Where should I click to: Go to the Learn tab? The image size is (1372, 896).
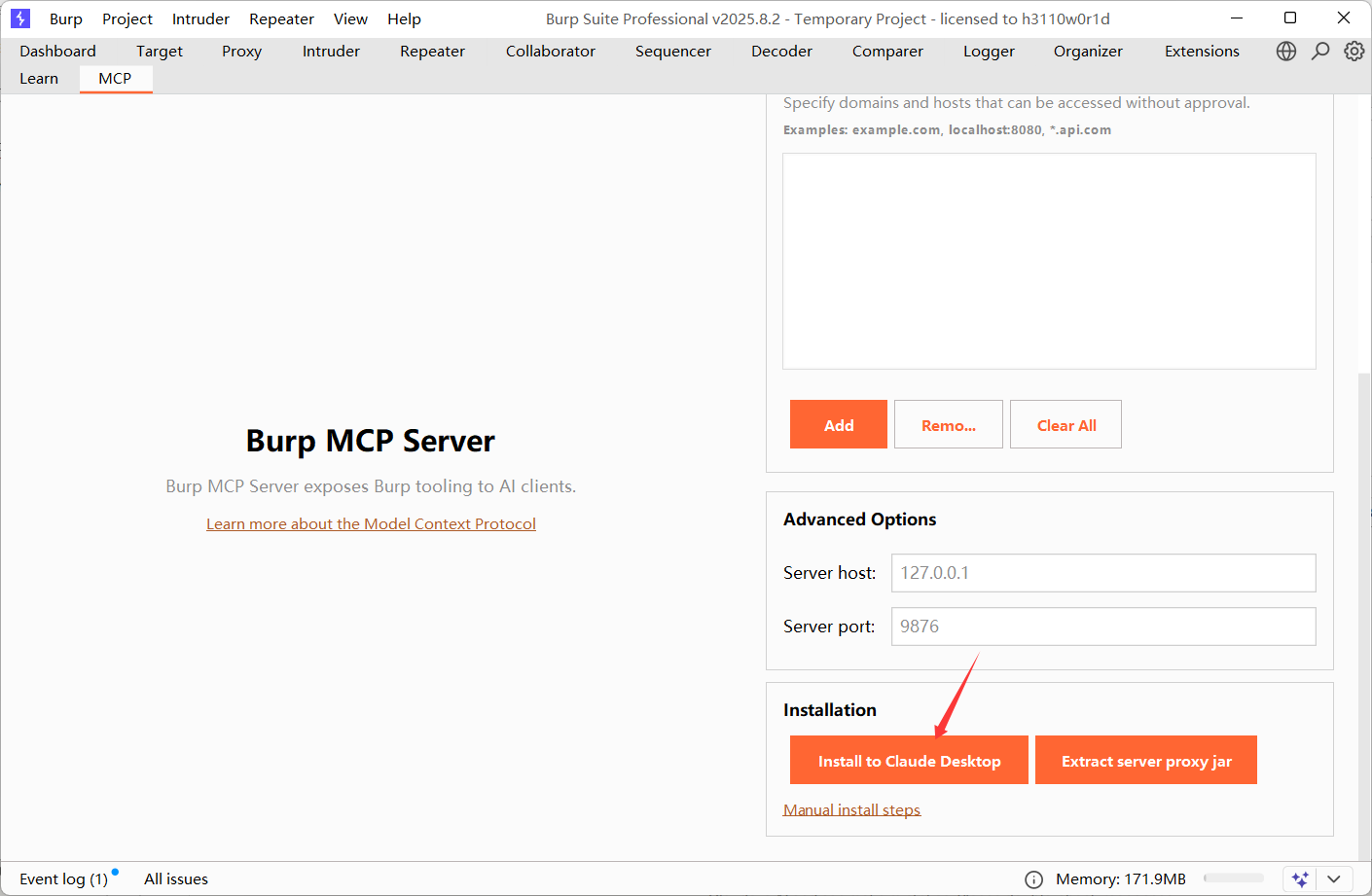(x=39, y=79)
